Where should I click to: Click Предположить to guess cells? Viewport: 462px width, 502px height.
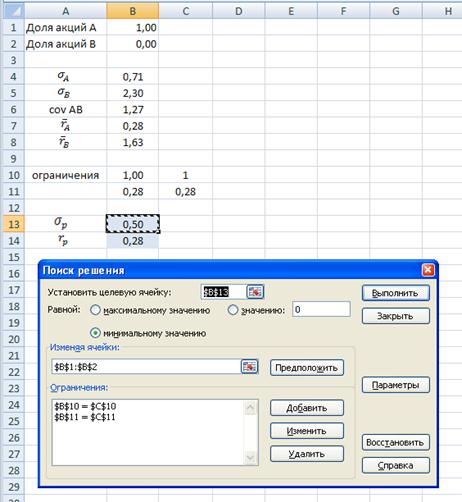307,368
